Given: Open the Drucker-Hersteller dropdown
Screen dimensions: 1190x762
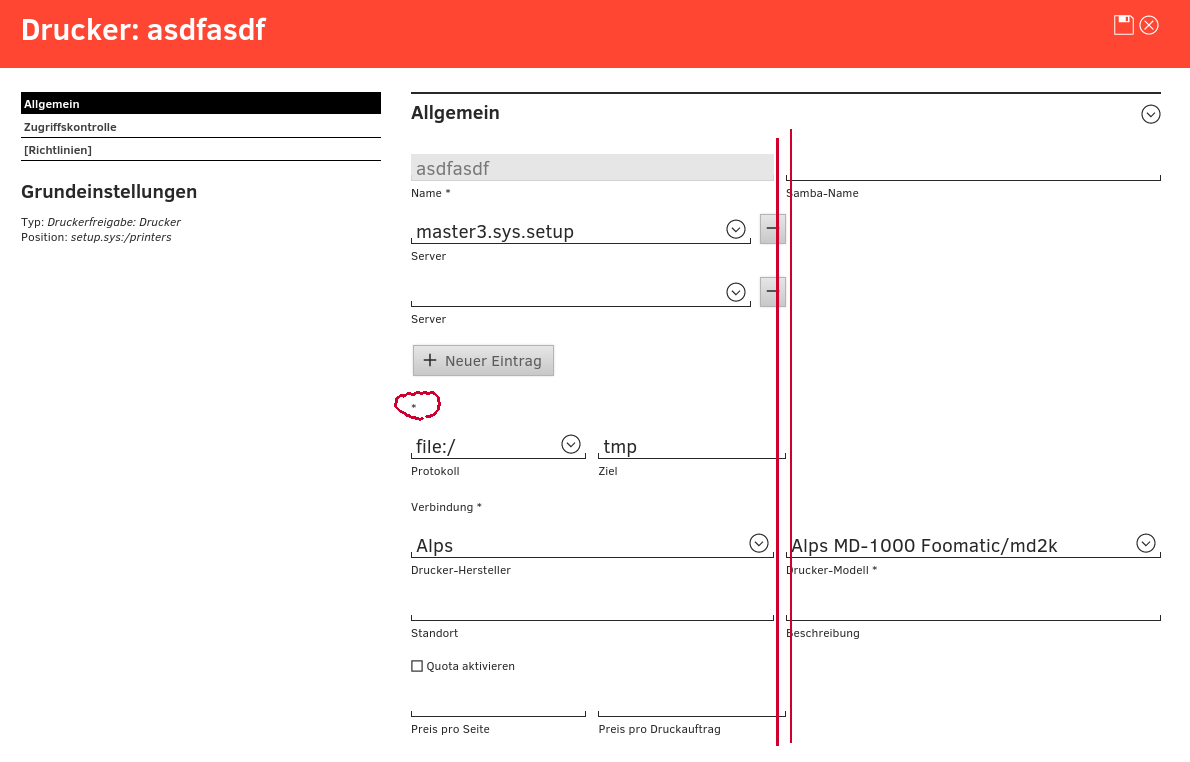Looking at the screenshot, I should pos(759,543).
